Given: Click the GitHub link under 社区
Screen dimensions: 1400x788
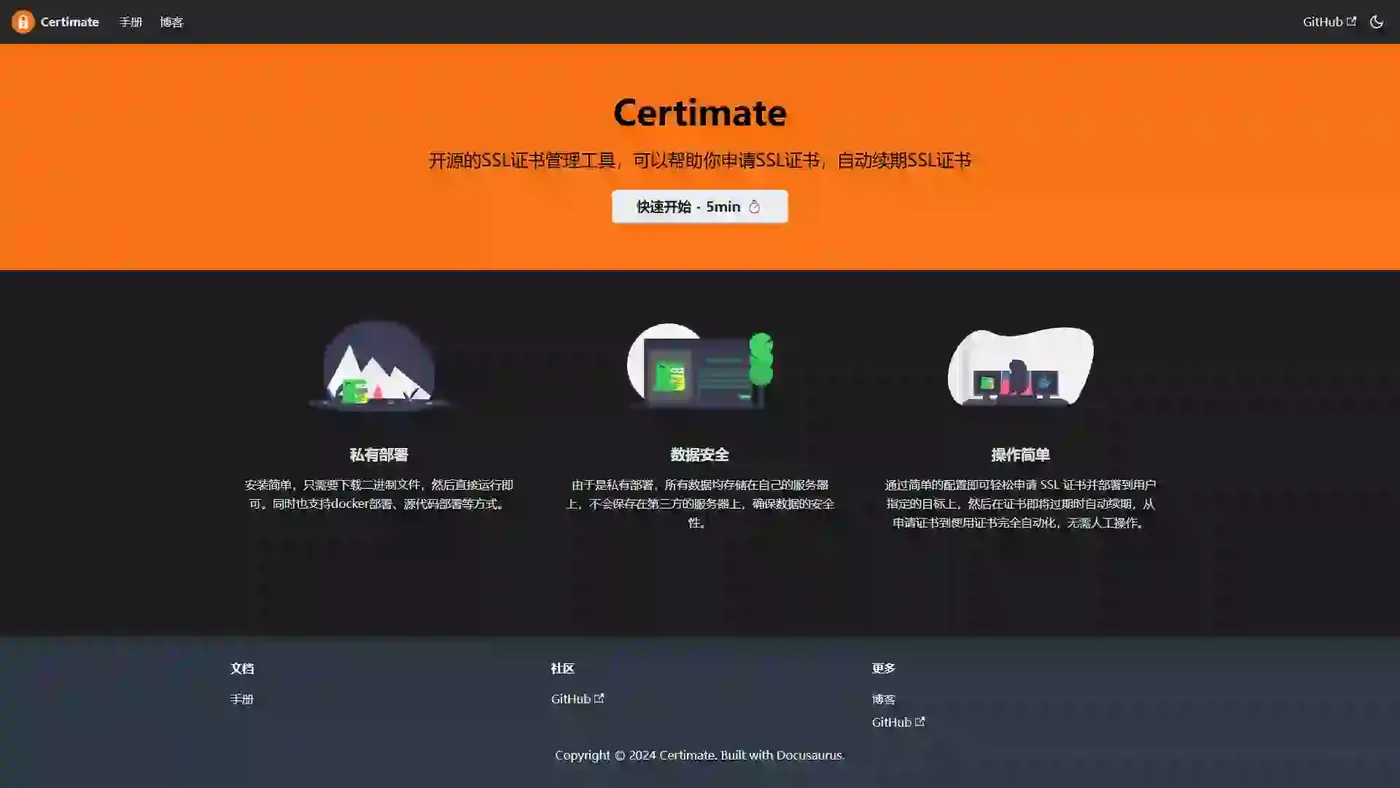Looking at the screenshot, I should [x=571, y=698].
